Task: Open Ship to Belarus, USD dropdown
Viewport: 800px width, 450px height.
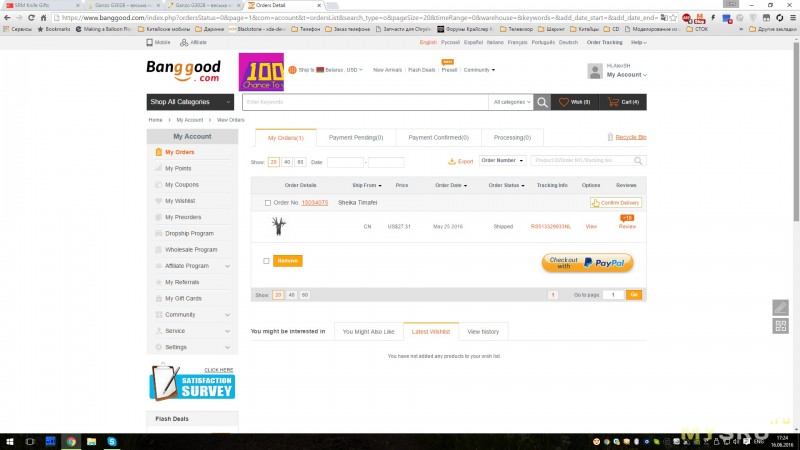Action: (x=326, y=70)
